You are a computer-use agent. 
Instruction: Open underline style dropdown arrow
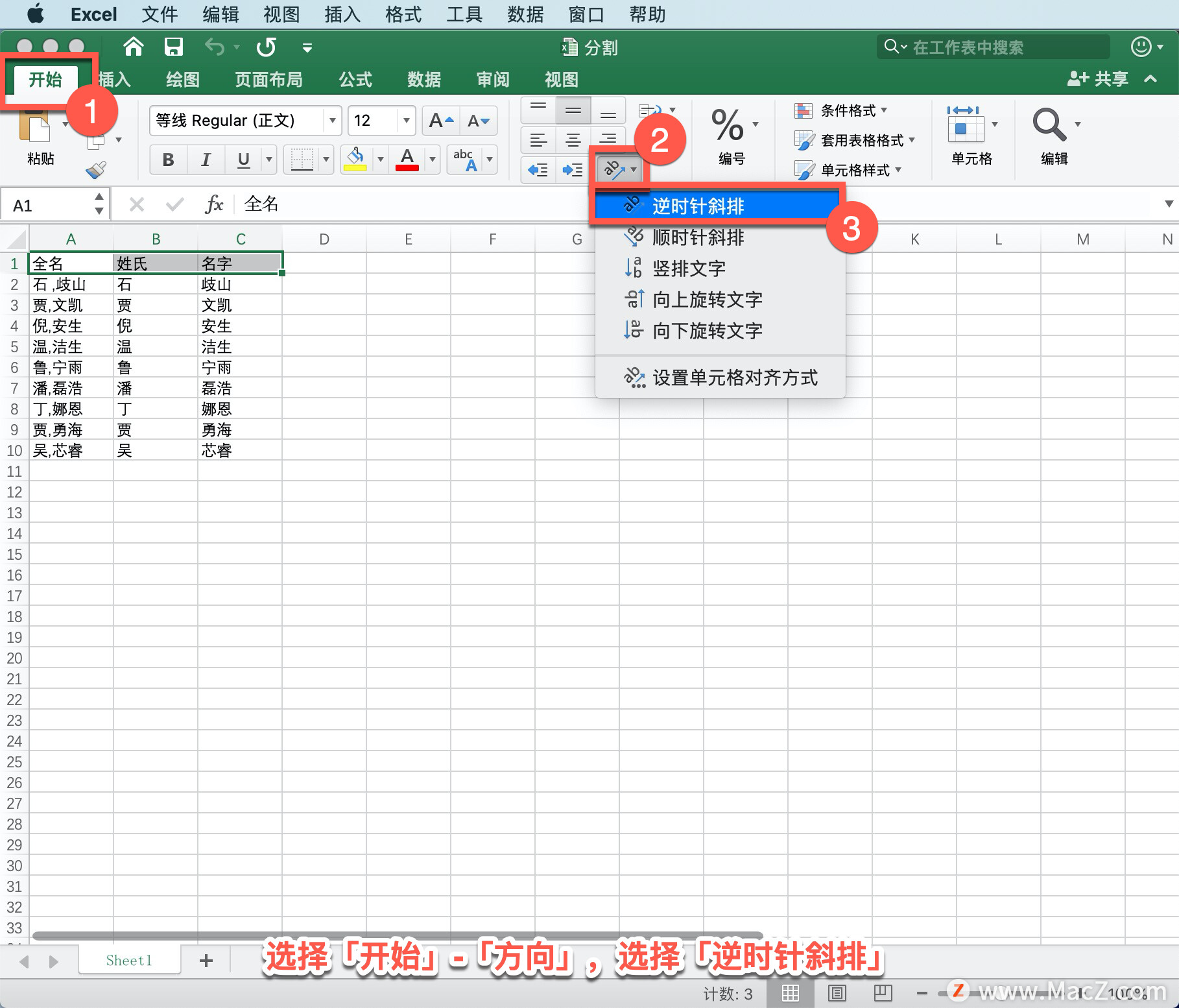[268, 160]
